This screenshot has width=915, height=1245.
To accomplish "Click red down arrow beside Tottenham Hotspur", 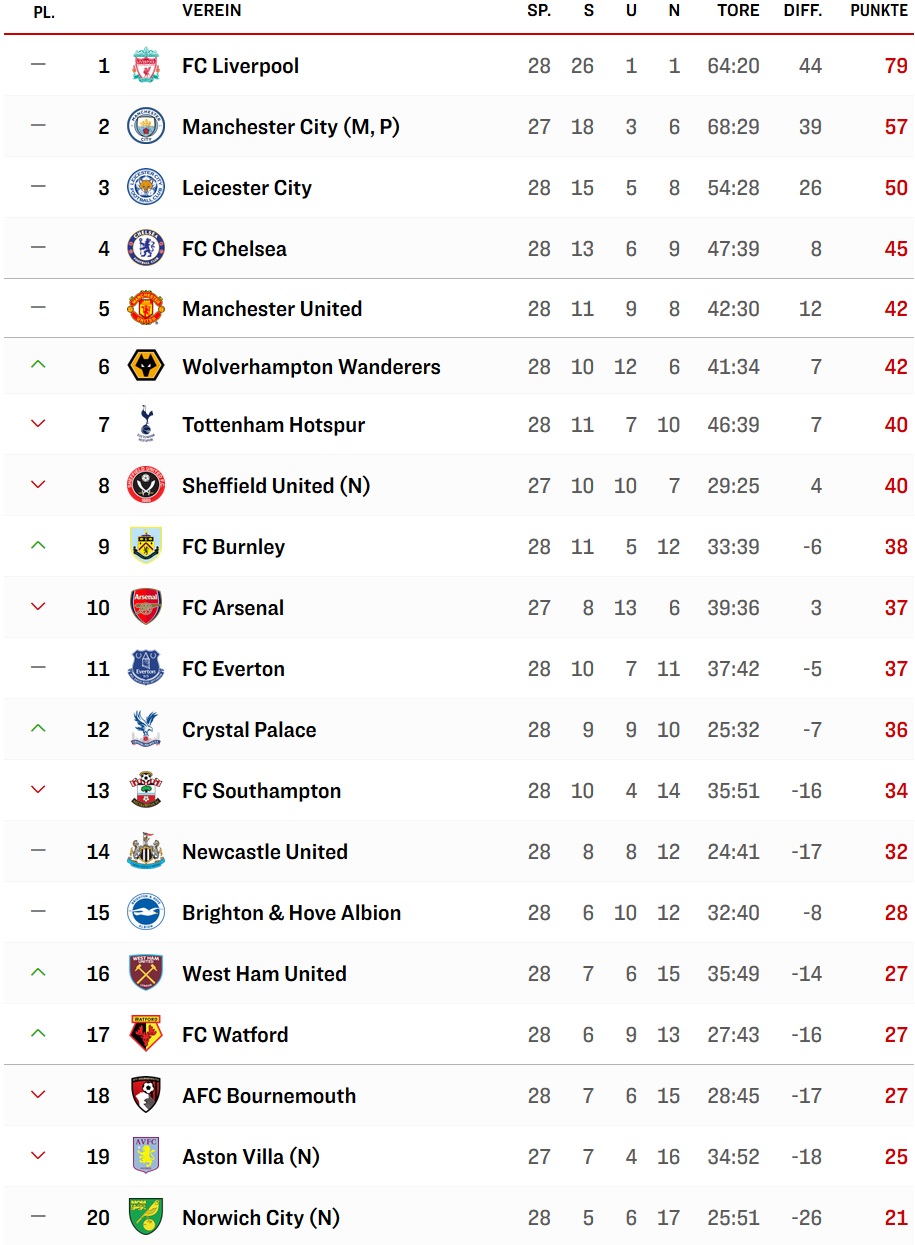I will [38, 424].
